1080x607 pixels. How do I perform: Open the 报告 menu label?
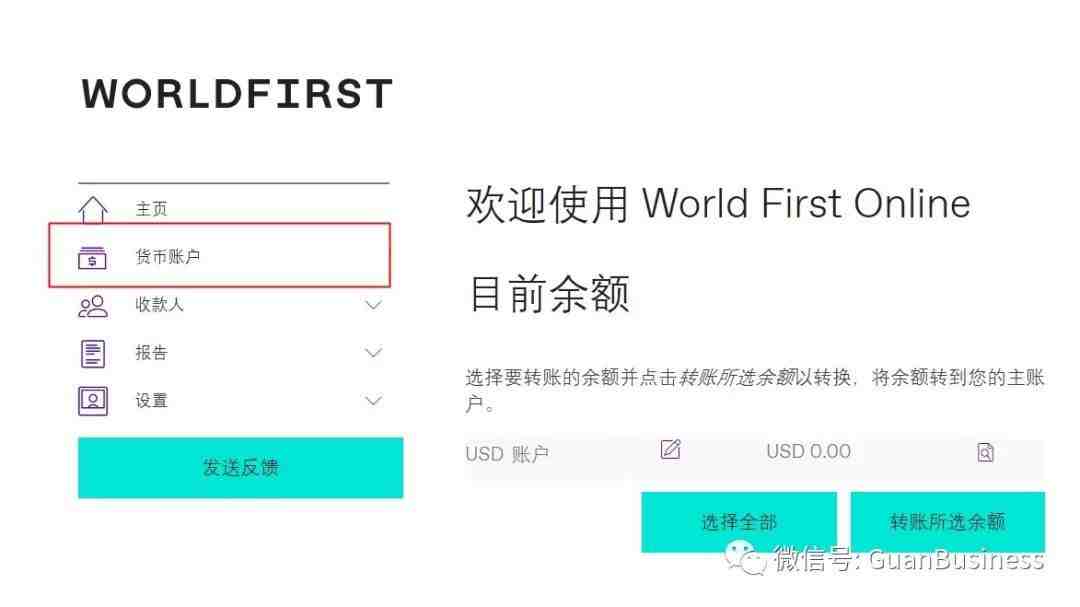coord(152,353)
